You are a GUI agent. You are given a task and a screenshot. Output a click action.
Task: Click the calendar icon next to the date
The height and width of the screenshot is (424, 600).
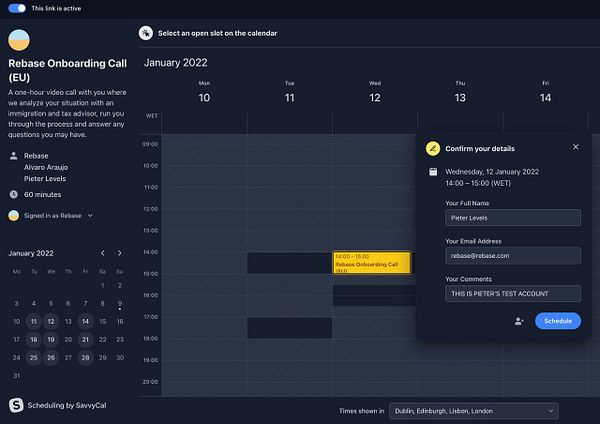click(x=433, y=172)
